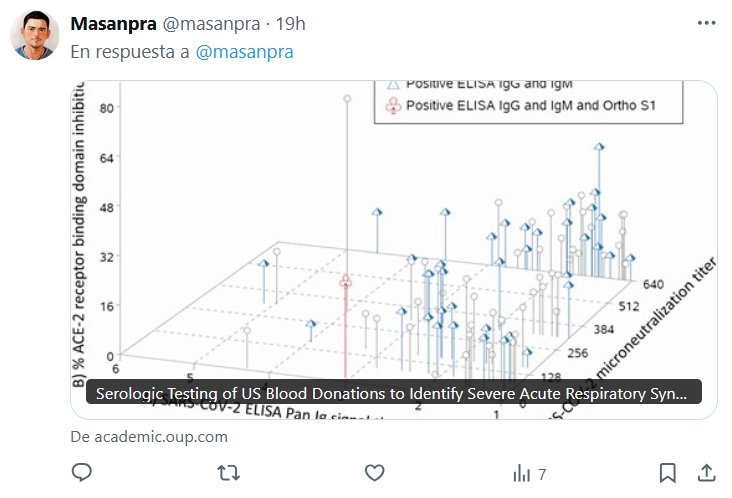The height and width of the screenshot is (498, 732).
Task: Click the red data marker in the chart
Action: [x=346, y=282]
